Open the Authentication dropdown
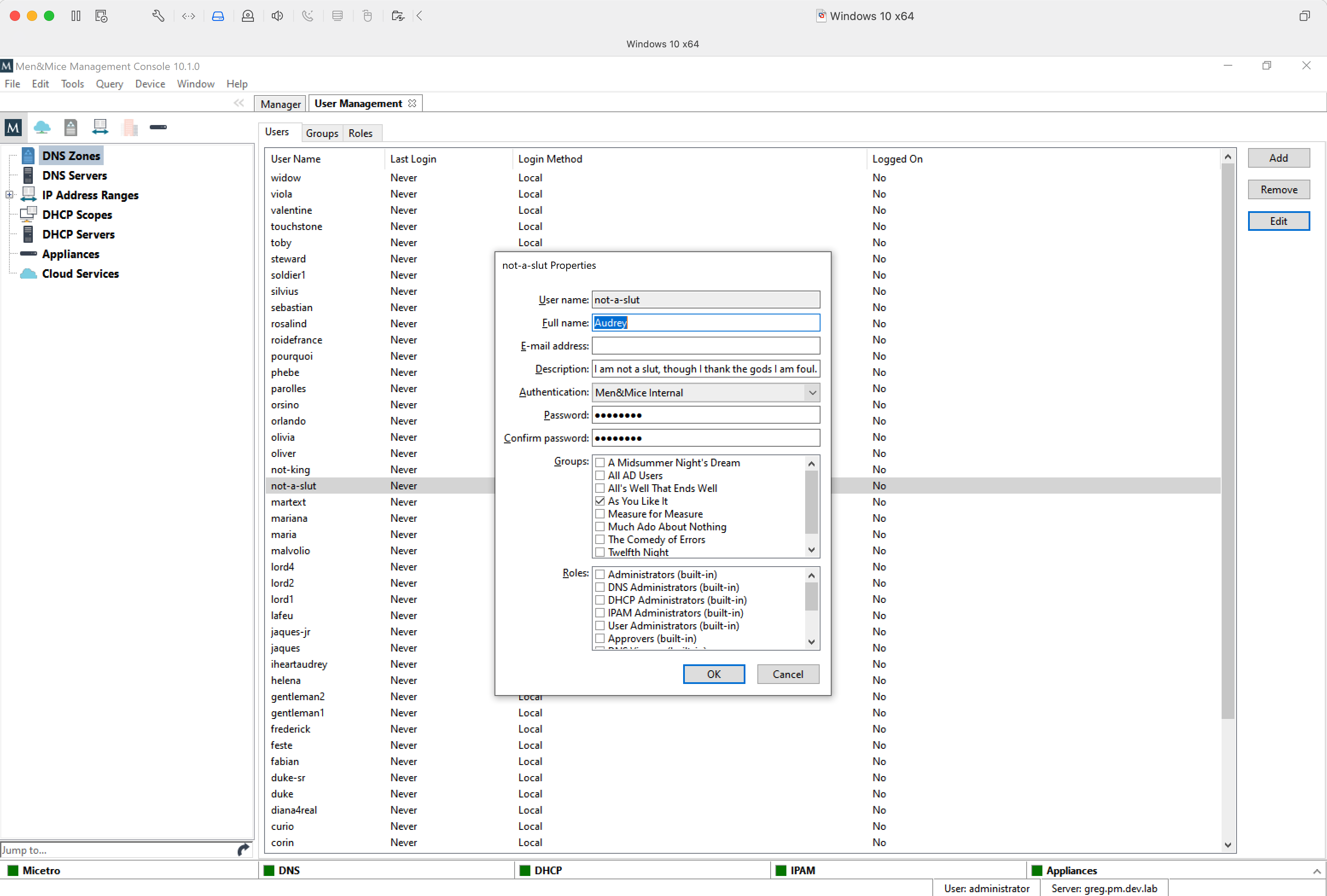Screen dimensions: 1327x896 [812, 393]
